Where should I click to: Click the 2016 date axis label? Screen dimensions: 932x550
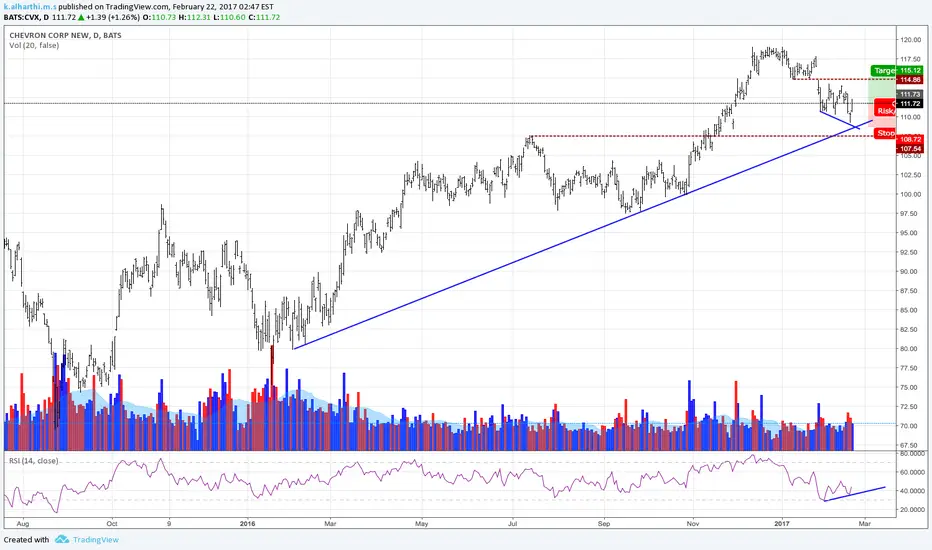point(247,524)
